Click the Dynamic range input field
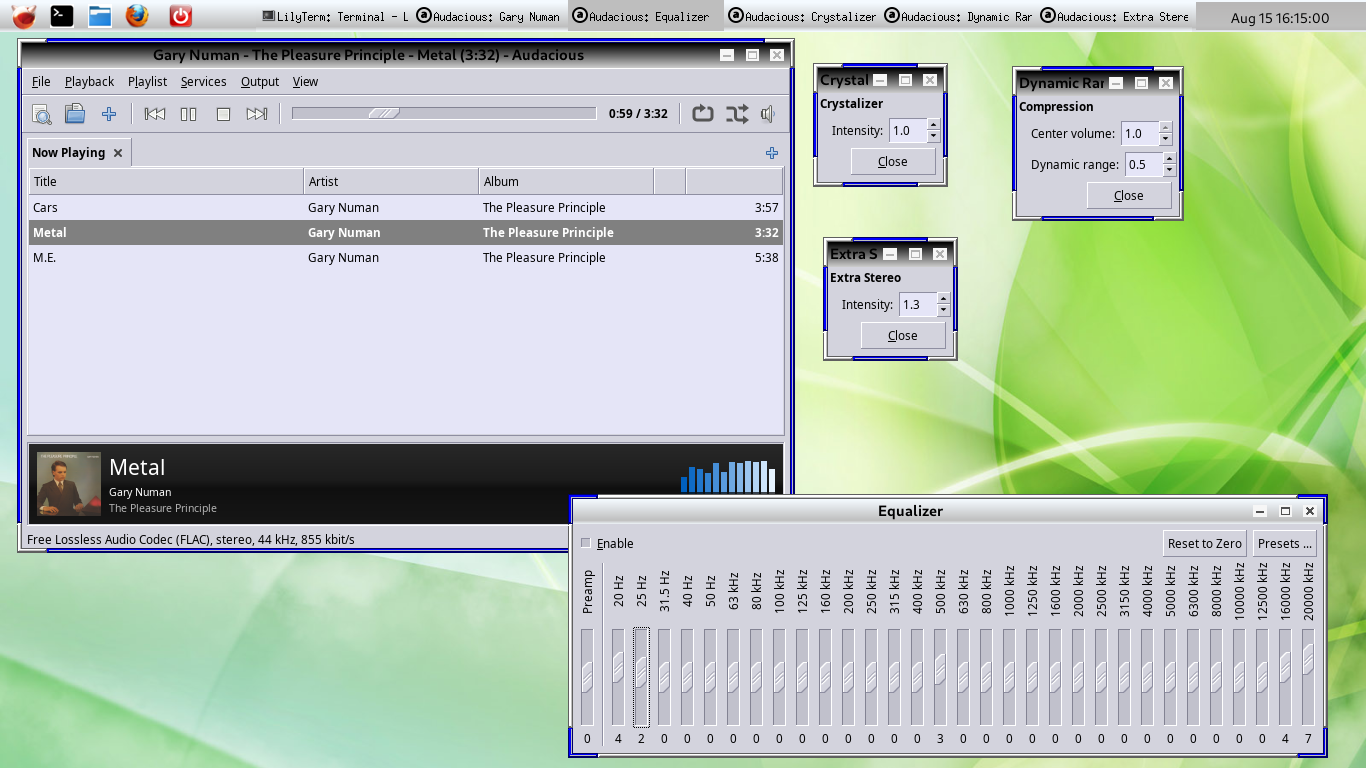 tap(1144, 165)
